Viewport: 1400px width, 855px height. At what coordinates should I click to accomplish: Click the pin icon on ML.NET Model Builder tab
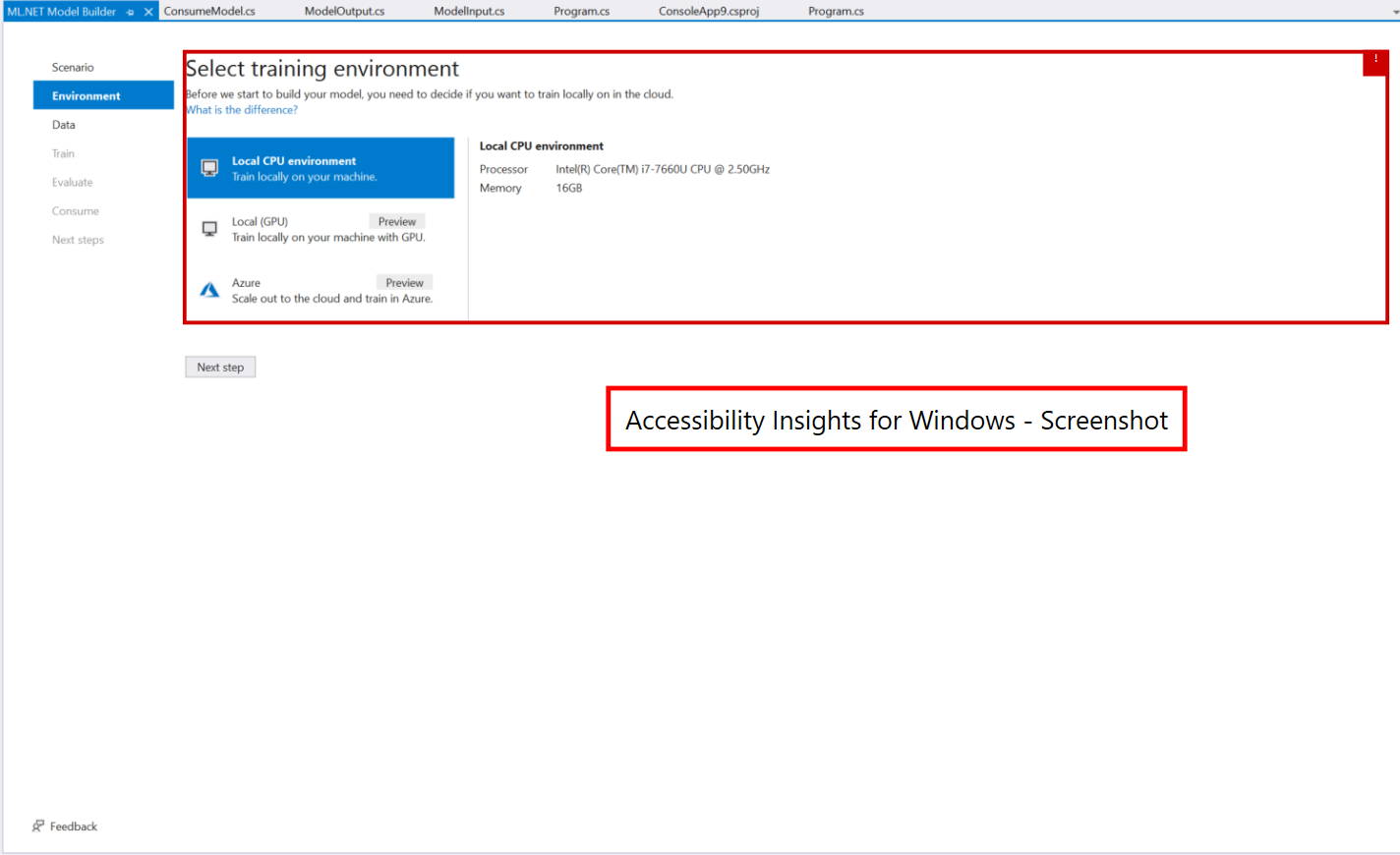pos(131,12)
